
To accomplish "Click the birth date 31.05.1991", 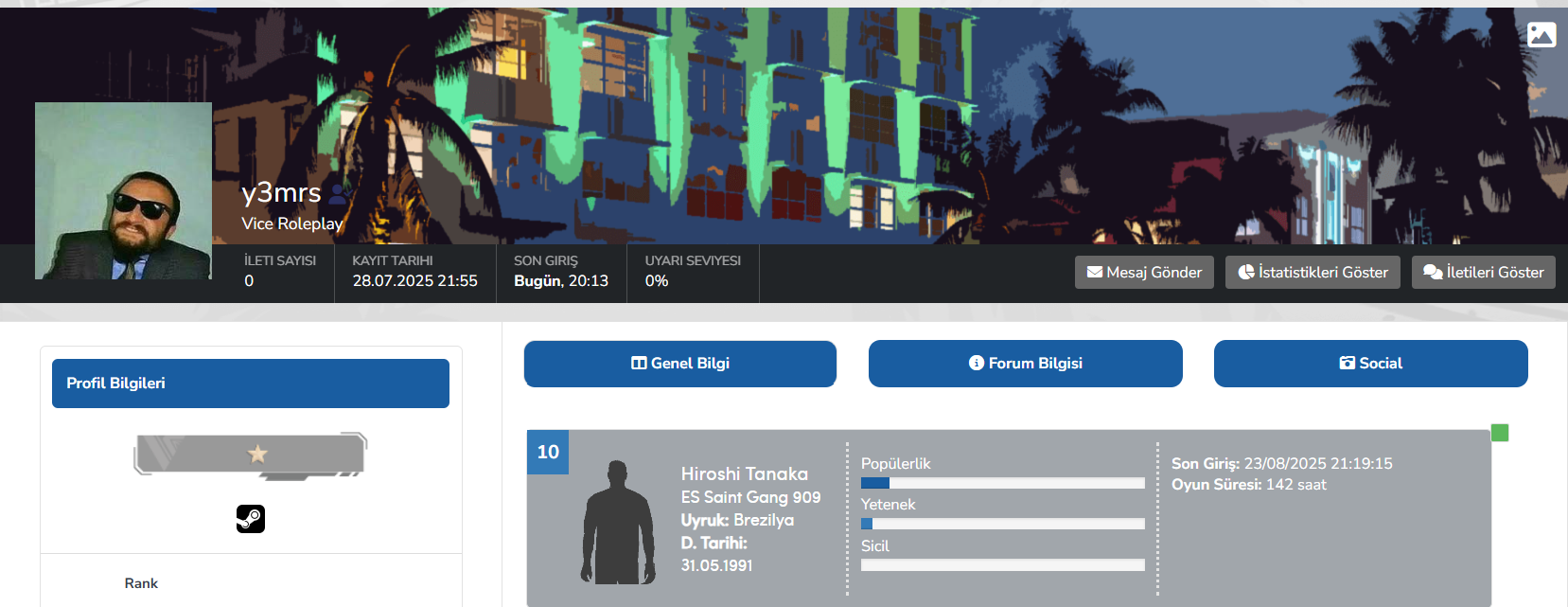I will tap(716, 565).
